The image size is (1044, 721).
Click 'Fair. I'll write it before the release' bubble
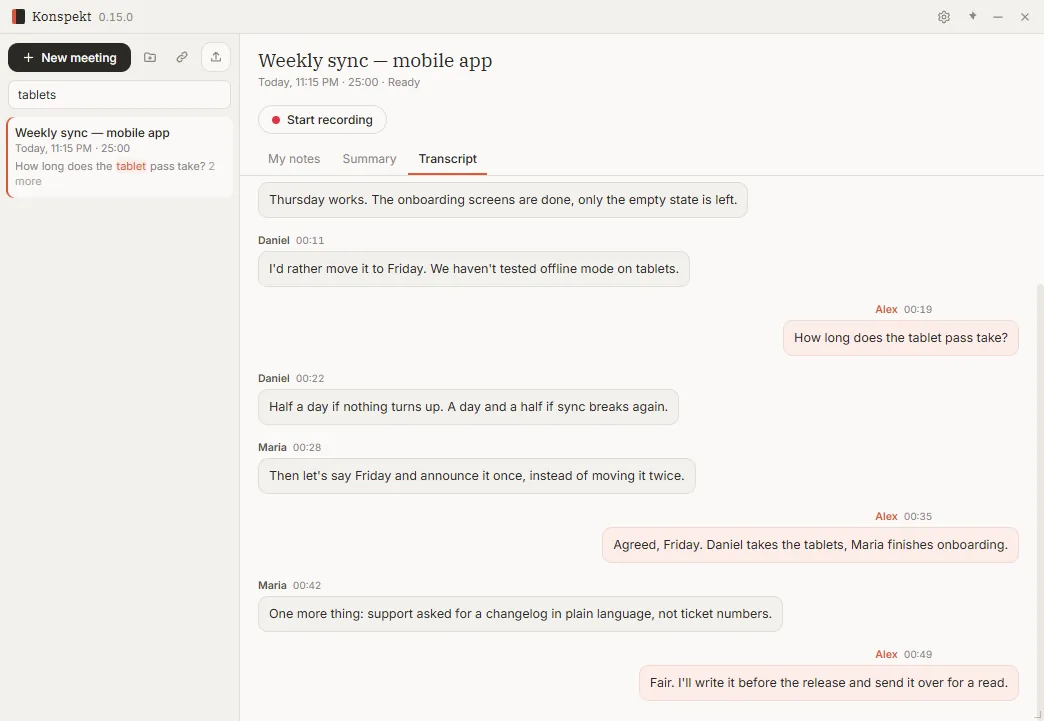828,682
